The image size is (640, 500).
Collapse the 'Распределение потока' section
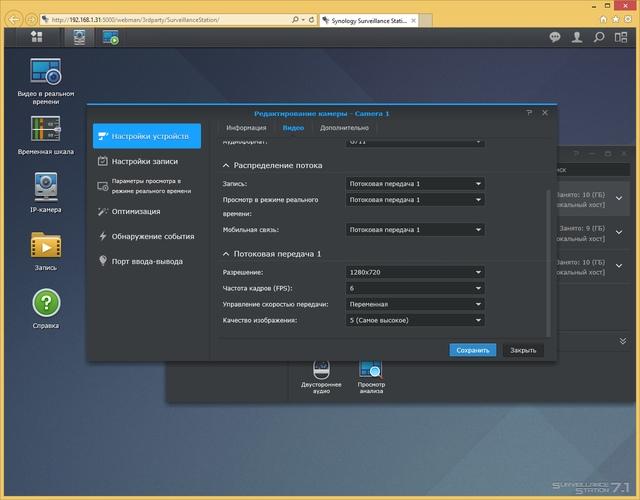(x=226, y=165)
